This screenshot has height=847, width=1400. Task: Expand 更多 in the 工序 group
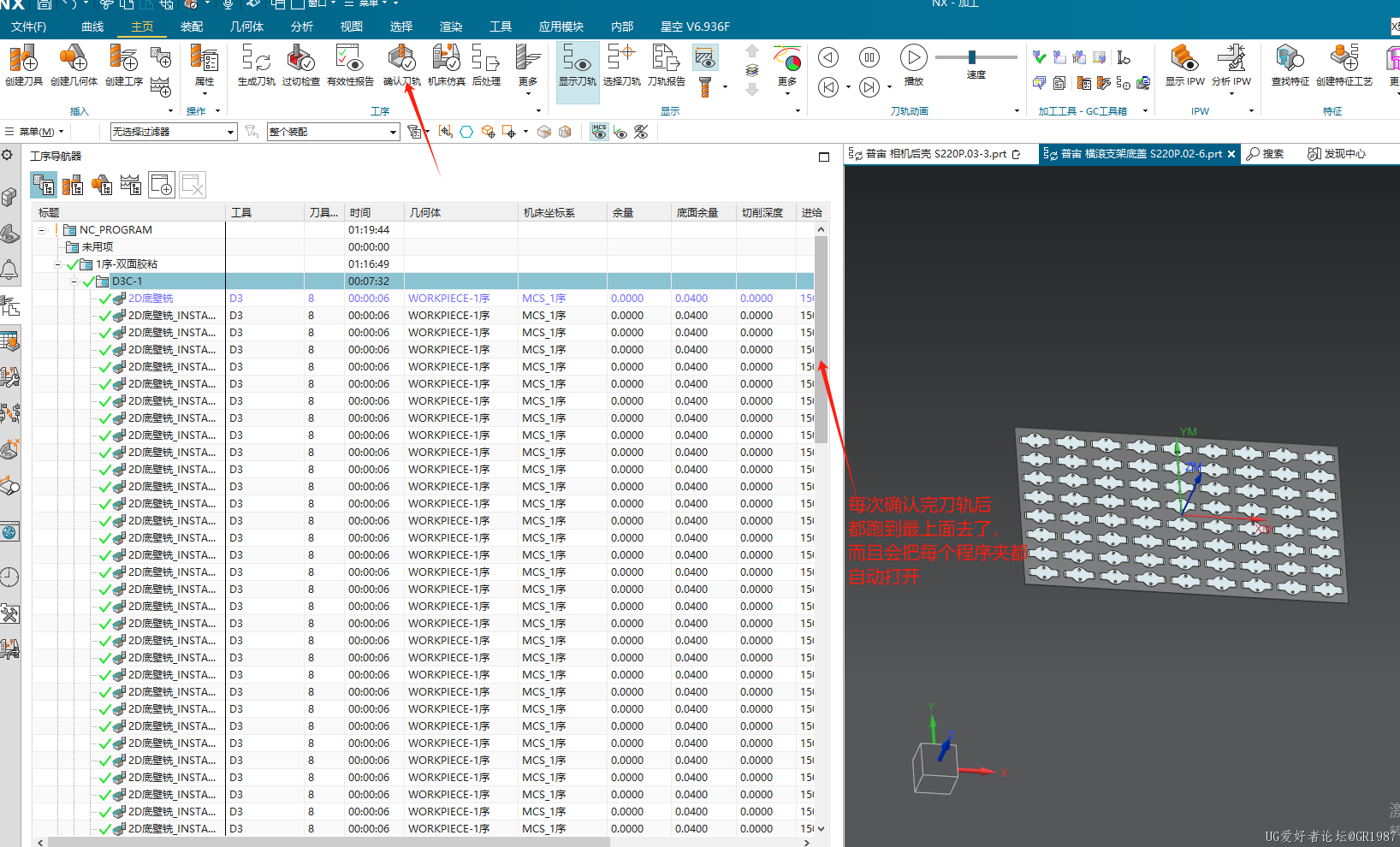528,72
